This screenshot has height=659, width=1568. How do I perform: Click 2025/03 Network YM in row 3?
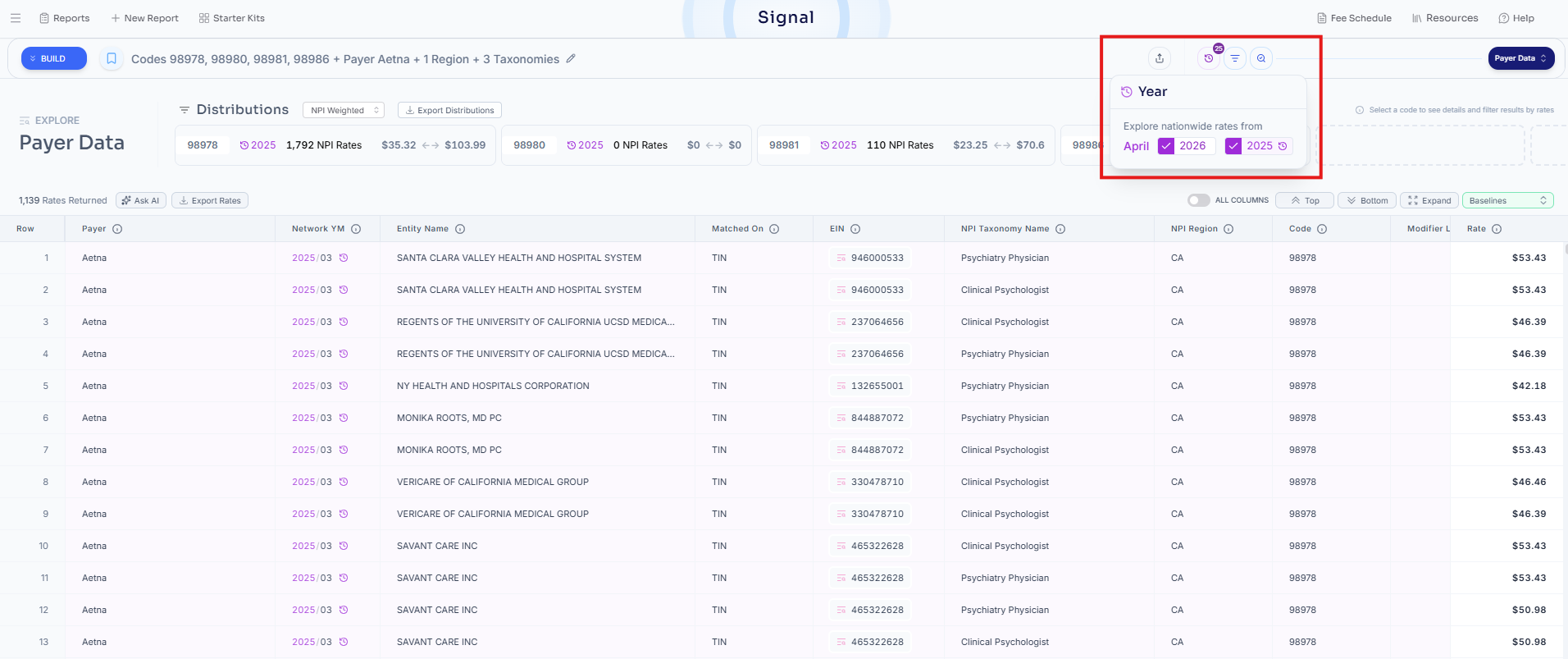tap(312, 322)
